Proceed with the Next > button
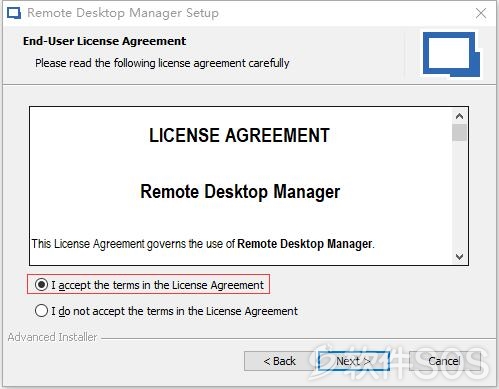The width and height of the screenshot is (499, 389). pos(354,361)
